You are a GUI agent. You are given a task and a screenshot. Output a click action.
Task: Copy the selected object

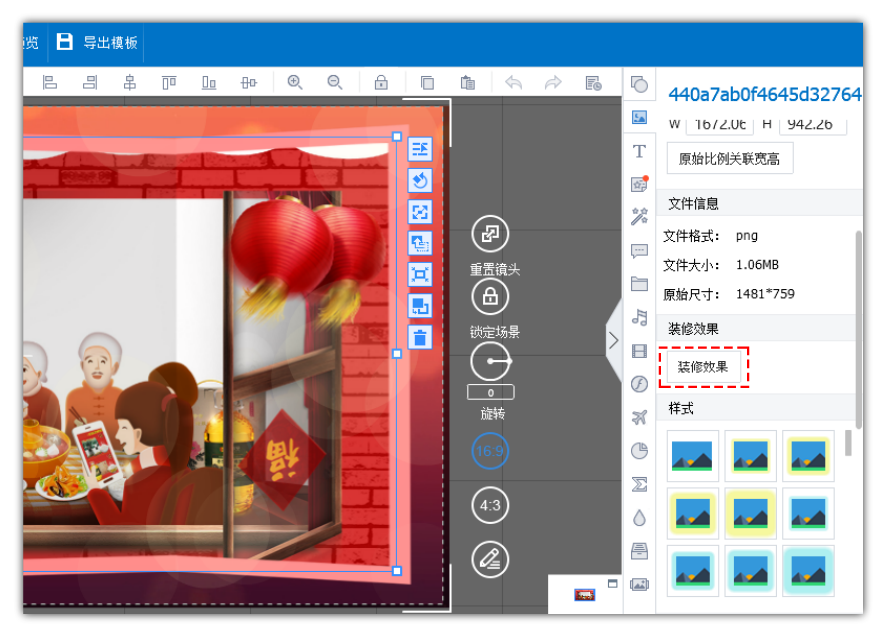point(427,83)
